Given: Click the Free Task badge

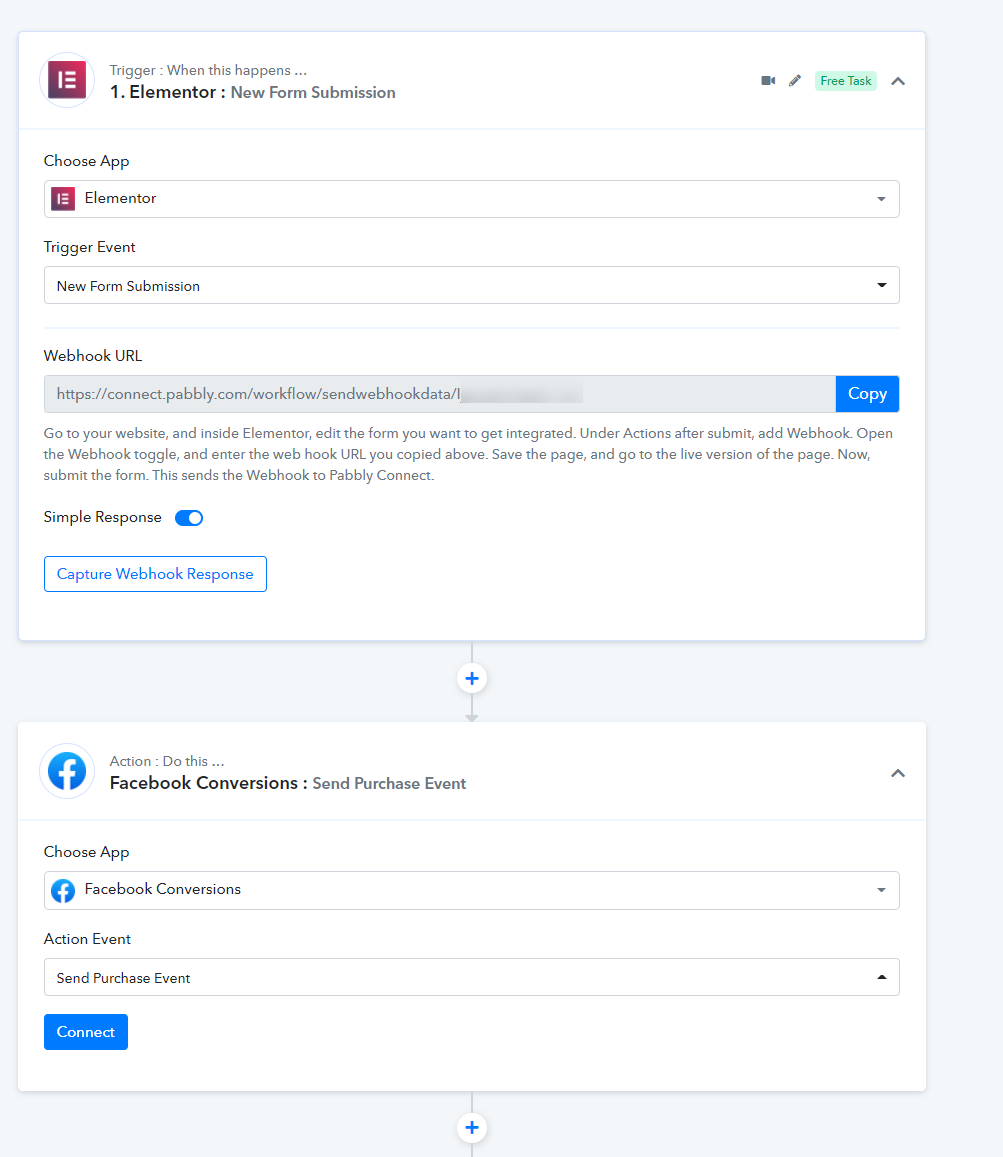Looking at the screenshot, I should click(x=846, y=80).
